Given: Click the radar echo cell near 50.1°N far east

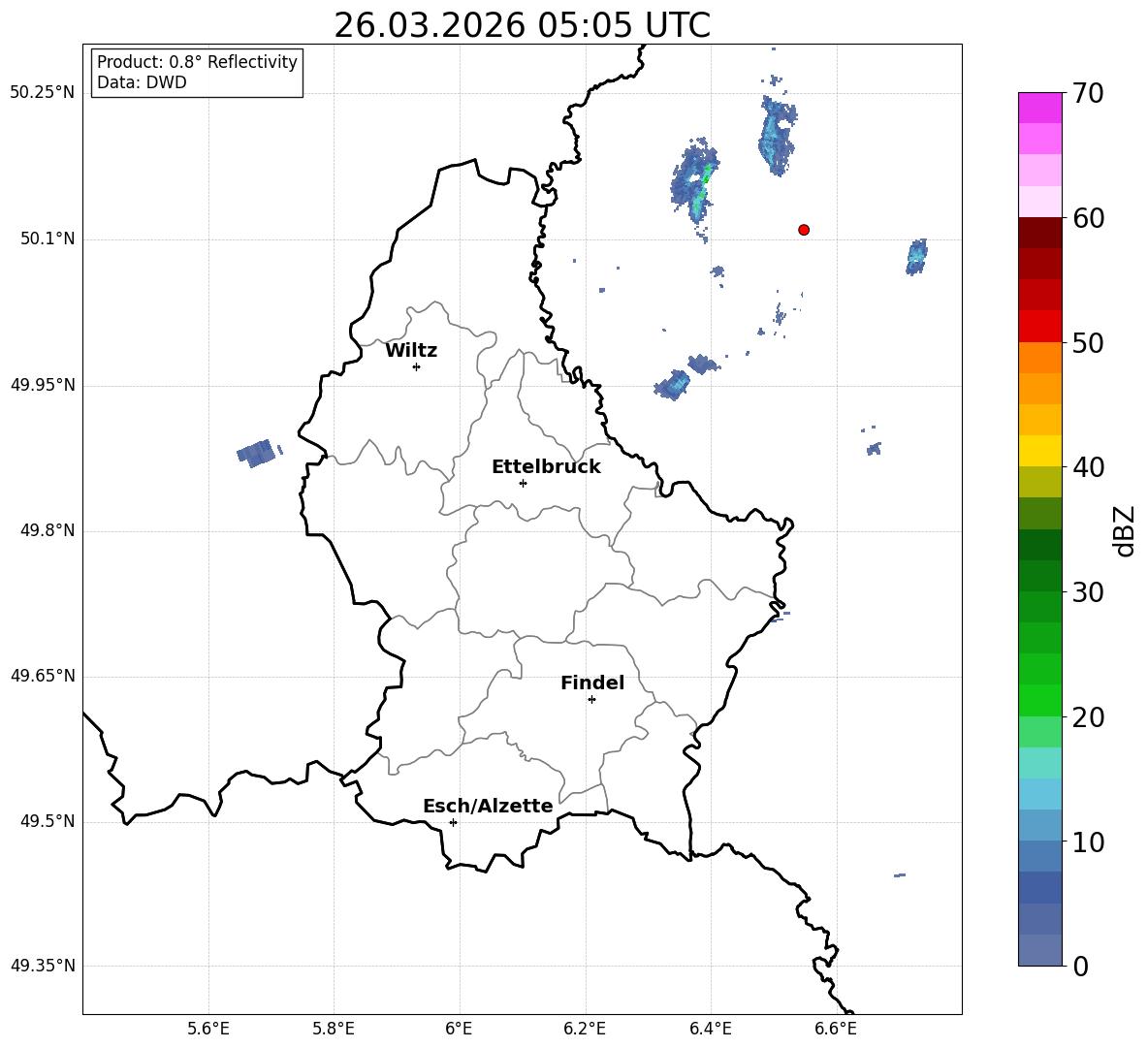Looking at the screenshot, I should (x=916, y=257).
